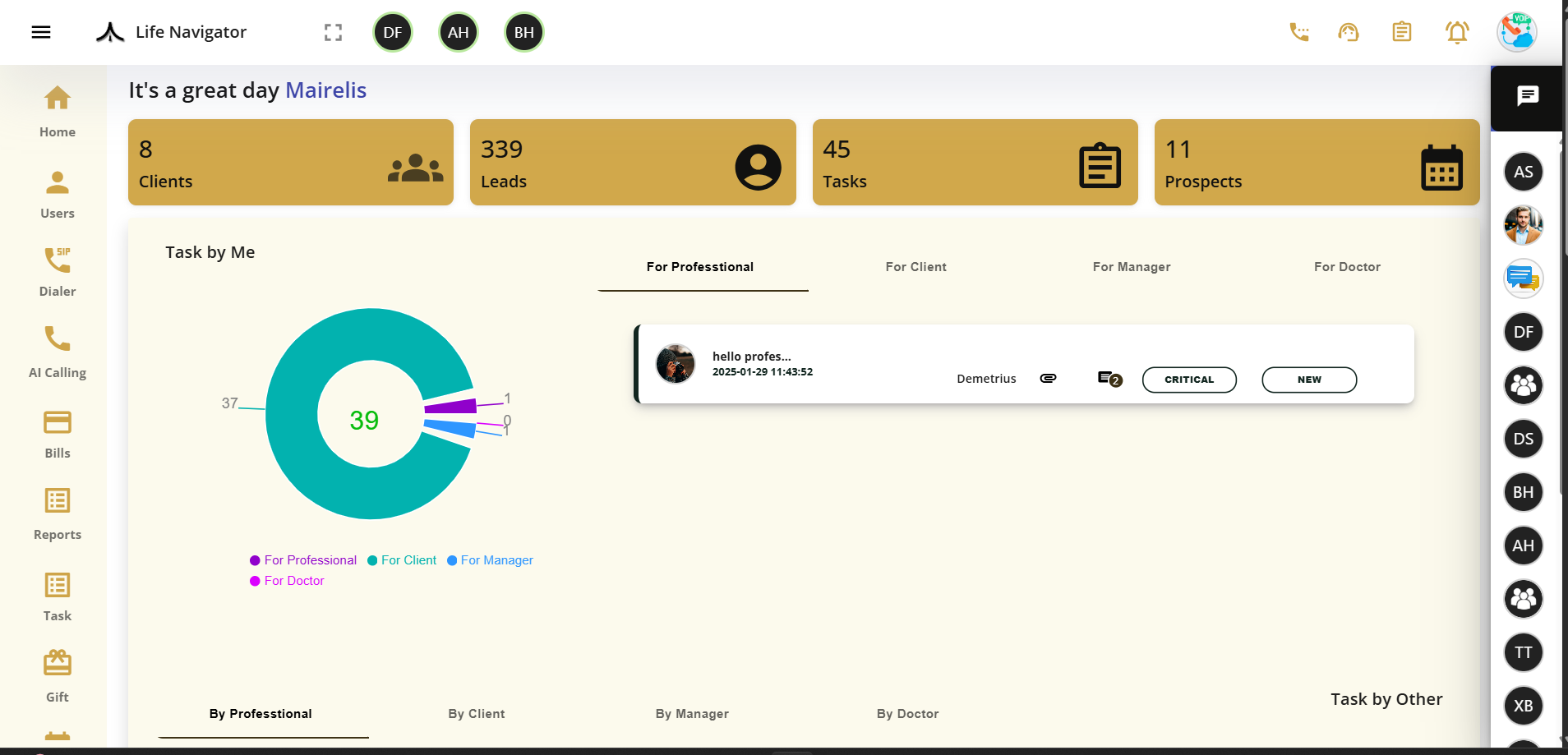Open the Dialer from the left sidebar
The height and width of the screenshot is (755, 1568).
click(57, 271)
